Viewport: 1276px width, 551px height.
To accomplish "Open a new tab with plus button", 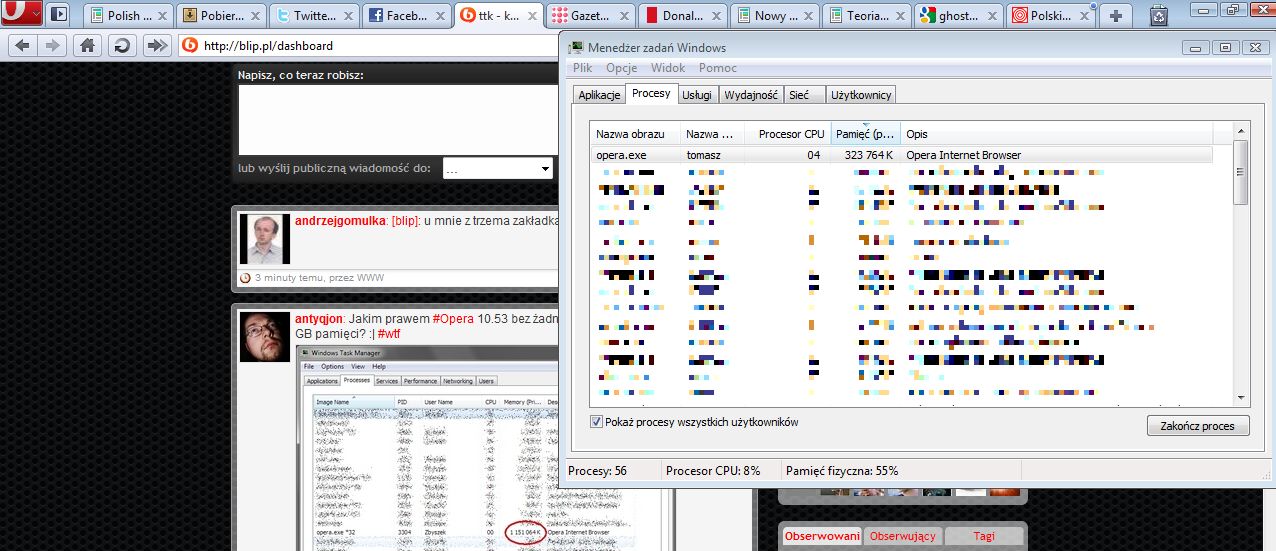I will 1115,16.
